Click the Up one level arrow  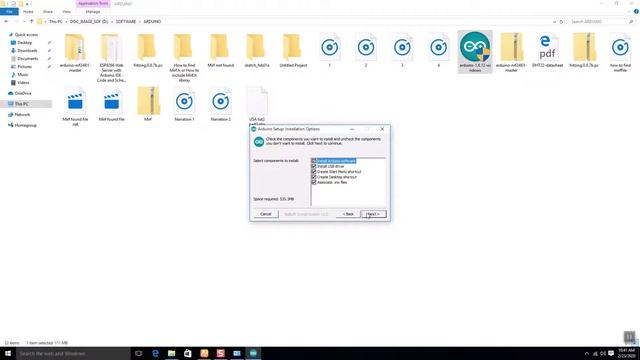31,21
